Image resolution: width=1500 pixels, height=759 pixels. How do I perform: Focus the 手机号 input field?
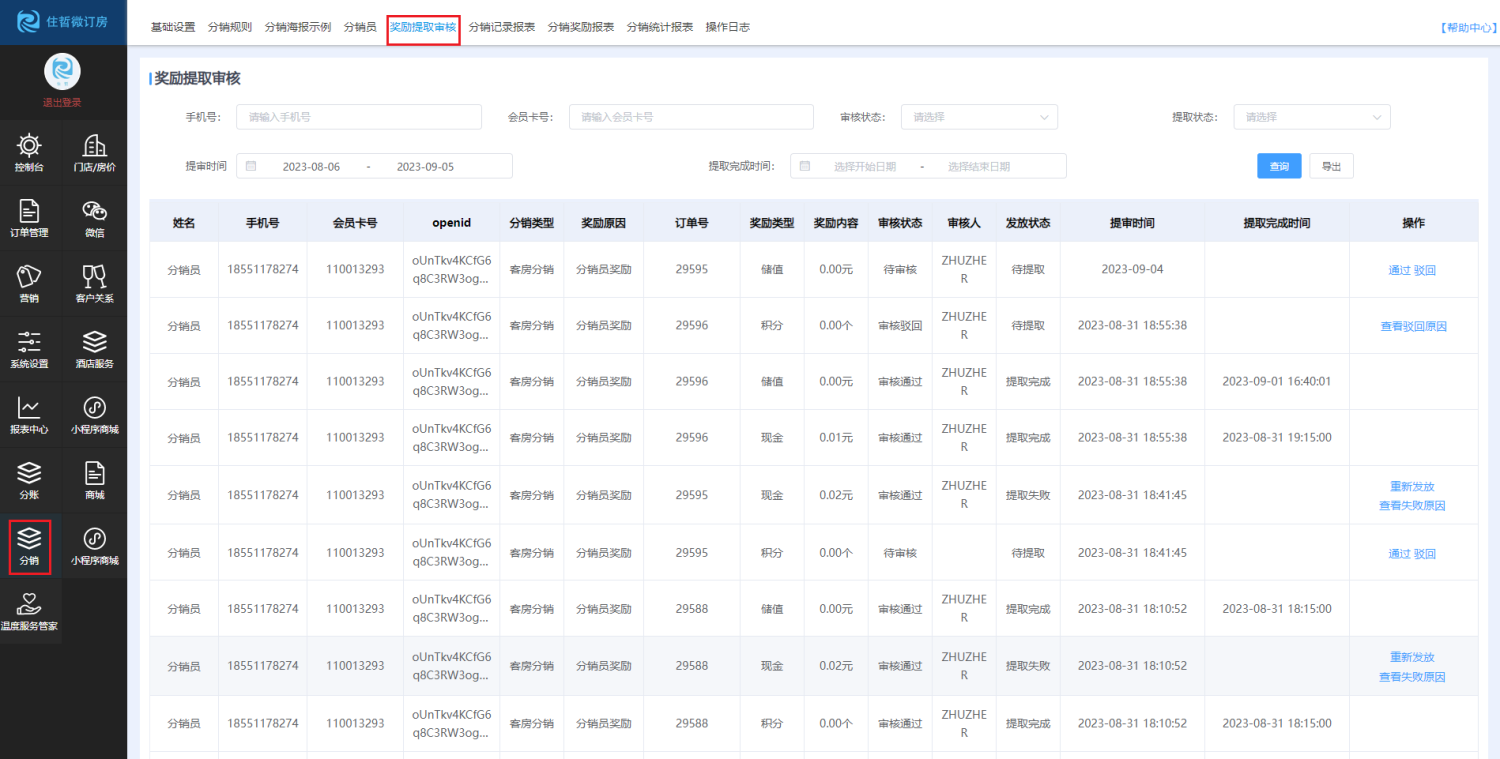pyautogui.click(x=359, y=117)
